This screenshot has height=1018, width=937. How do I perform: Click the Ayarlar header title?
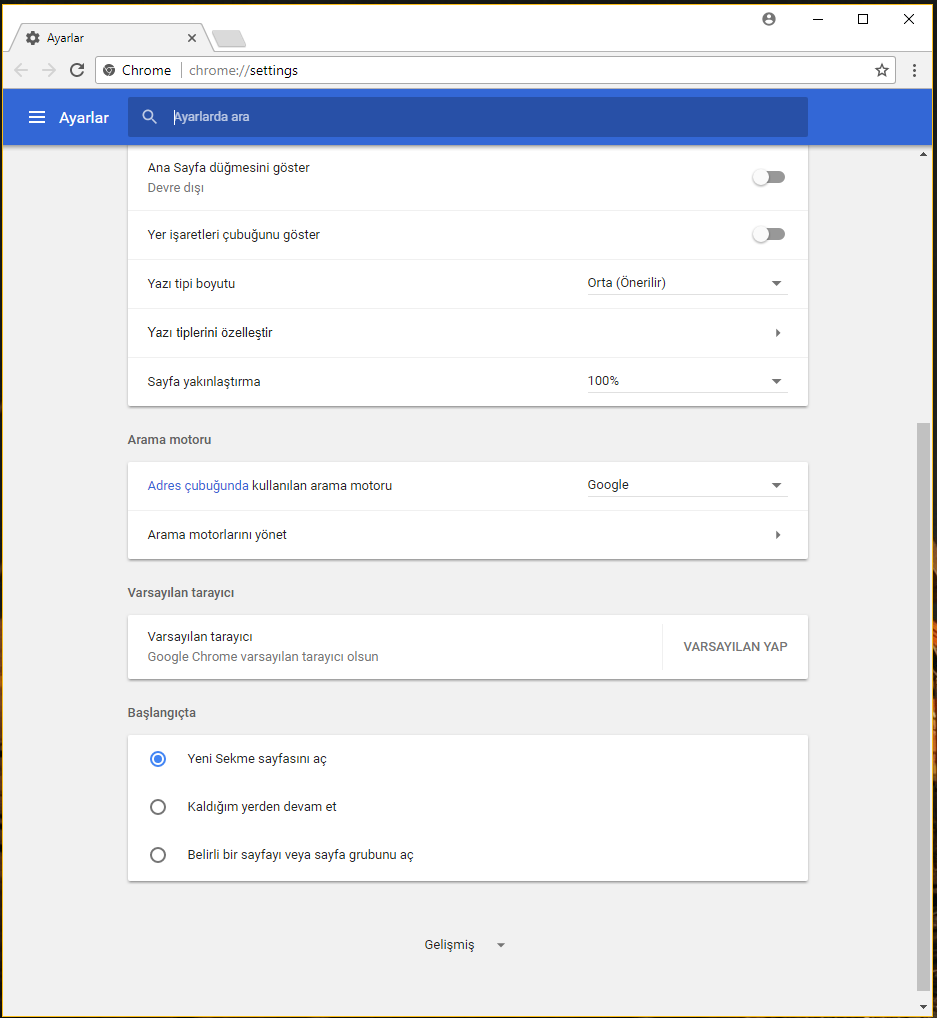(84, 118)
